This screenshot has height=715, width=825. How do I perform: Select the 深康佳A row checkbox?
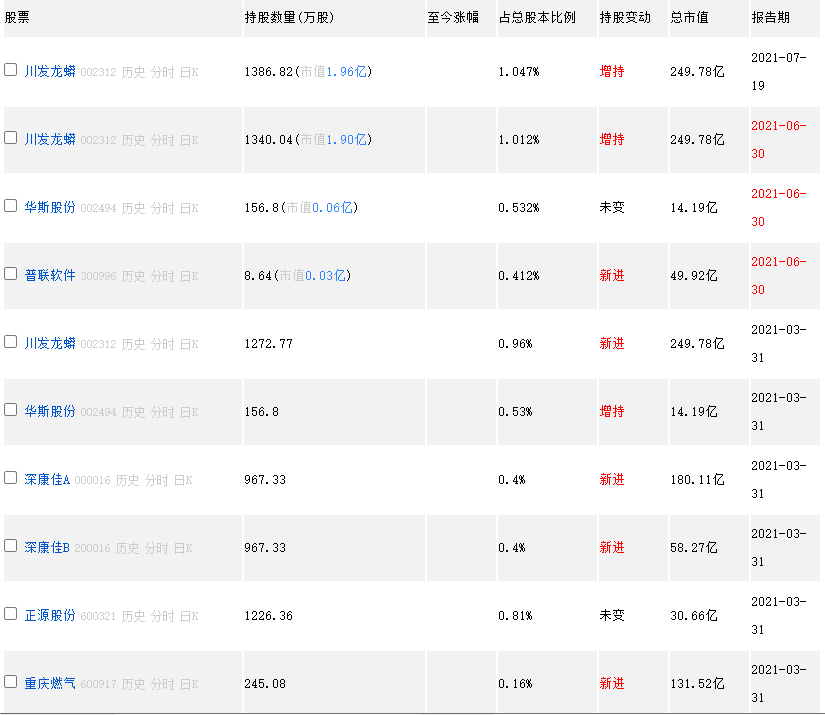pos(11,477)
